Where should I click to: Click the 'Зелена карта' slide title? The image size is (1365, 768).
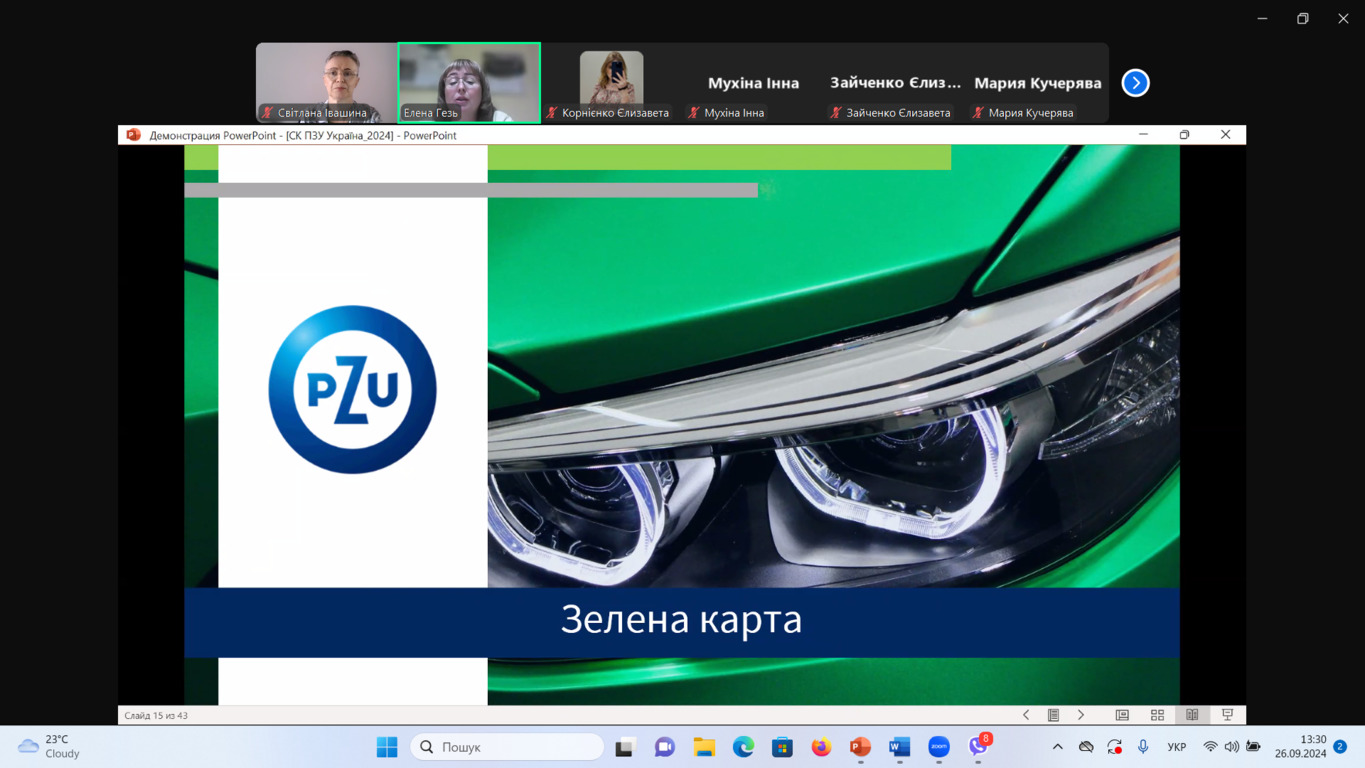(x=681, y=620)
